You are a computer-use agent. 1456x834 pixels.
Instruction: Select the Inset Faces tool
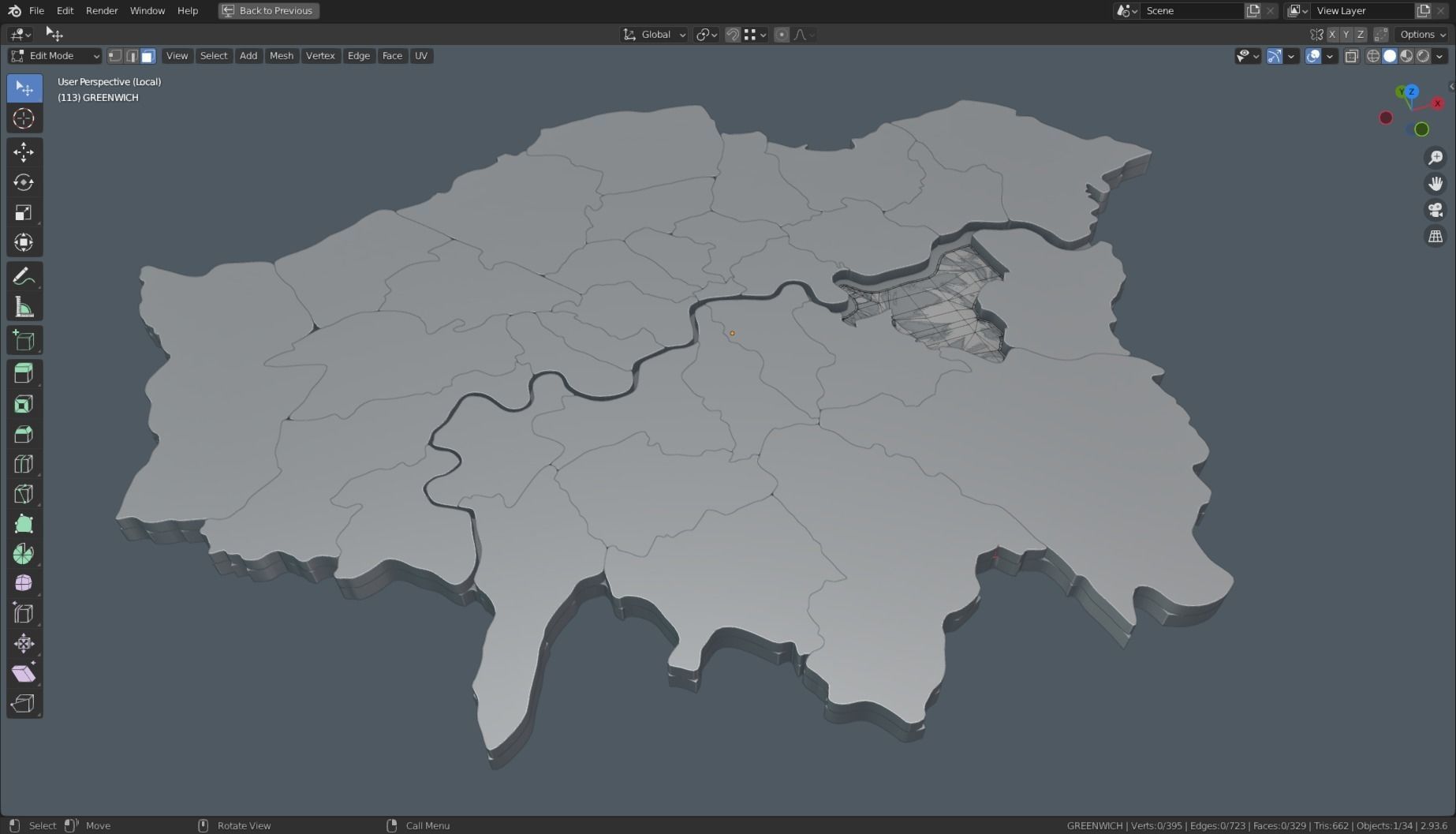click(x=24, y=404)
